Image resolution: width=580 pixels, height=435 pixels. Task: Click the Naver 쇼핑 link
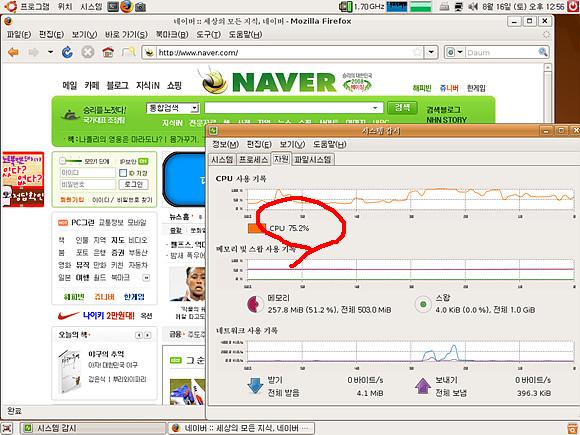pos(174,86)
